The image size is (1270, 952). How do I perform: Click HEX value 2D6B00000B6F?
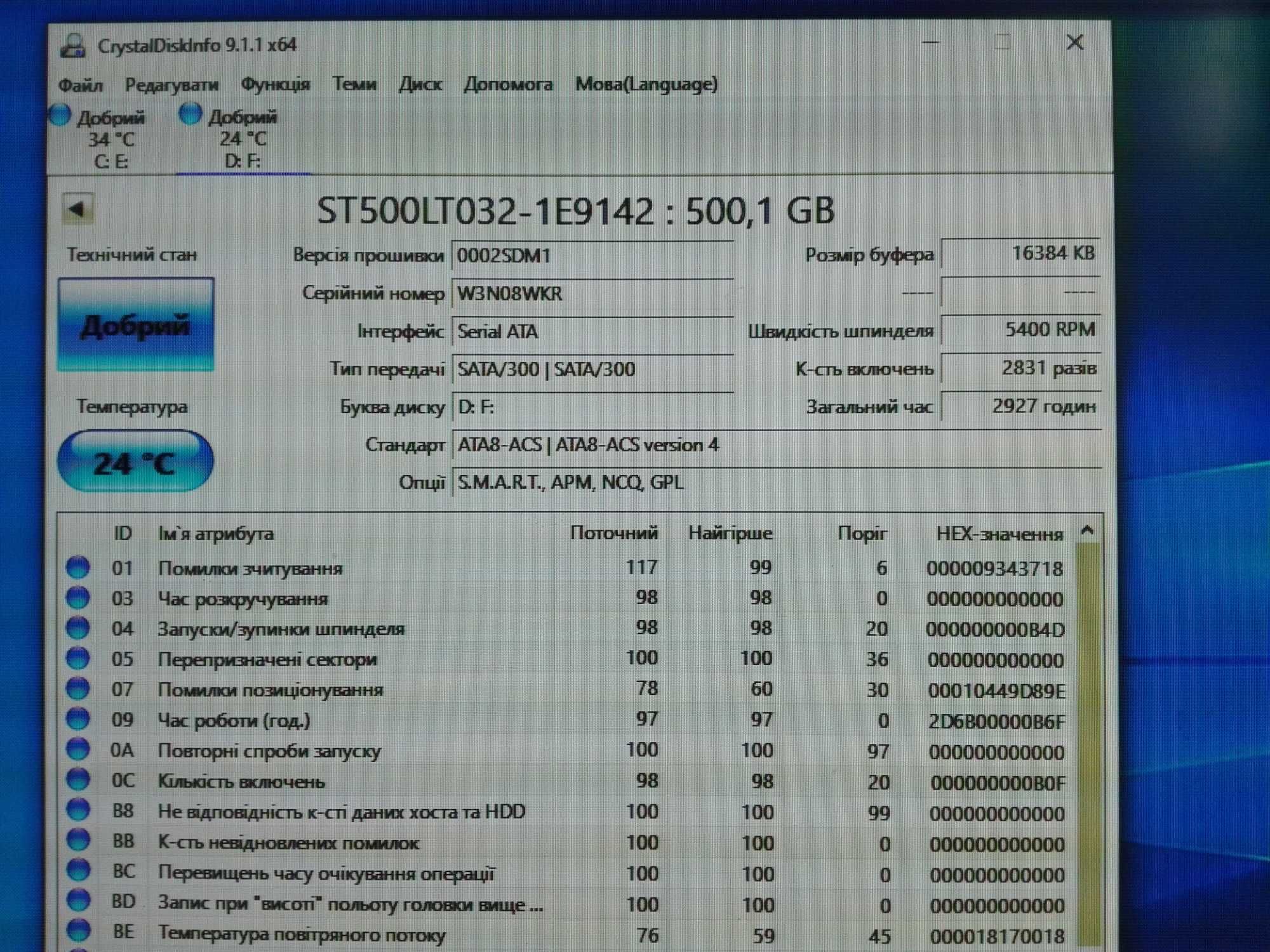[x=996, y=722]
